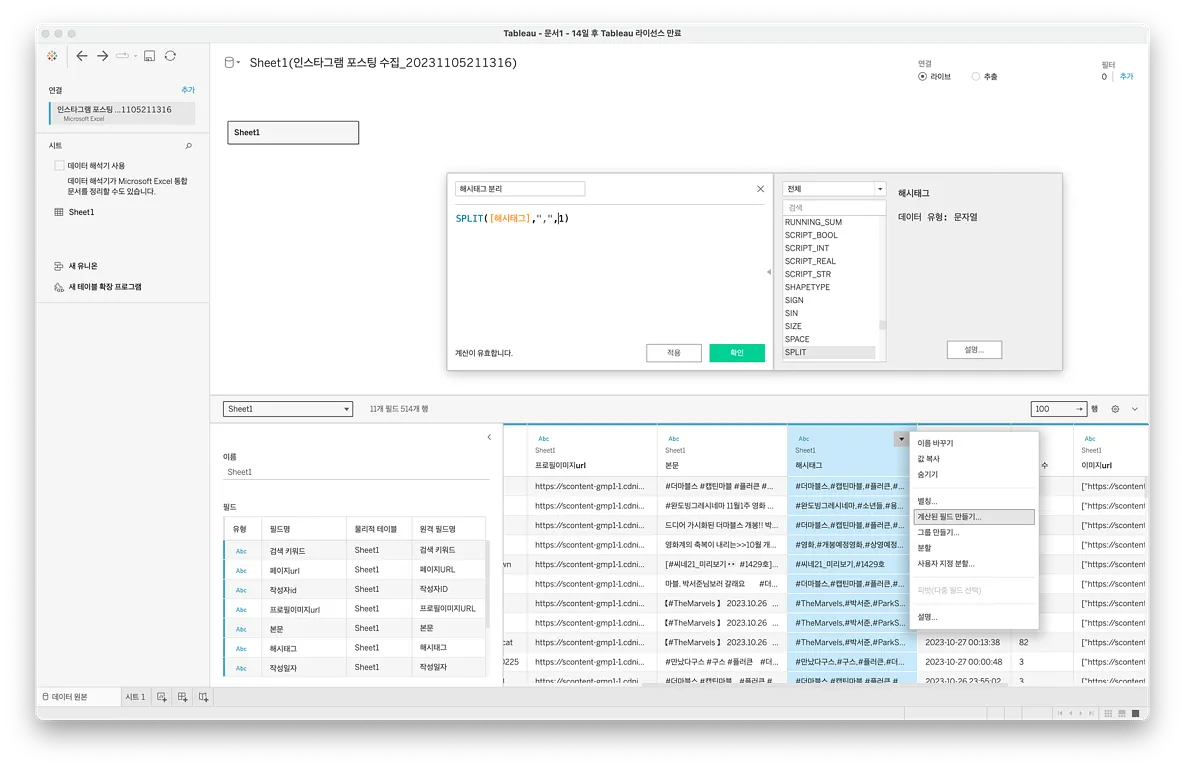Image resolution: width=1185 pixels, height=768 pixels.
Task: Click the back arrow in the toolbar
Action: click(x=82, y=56)
